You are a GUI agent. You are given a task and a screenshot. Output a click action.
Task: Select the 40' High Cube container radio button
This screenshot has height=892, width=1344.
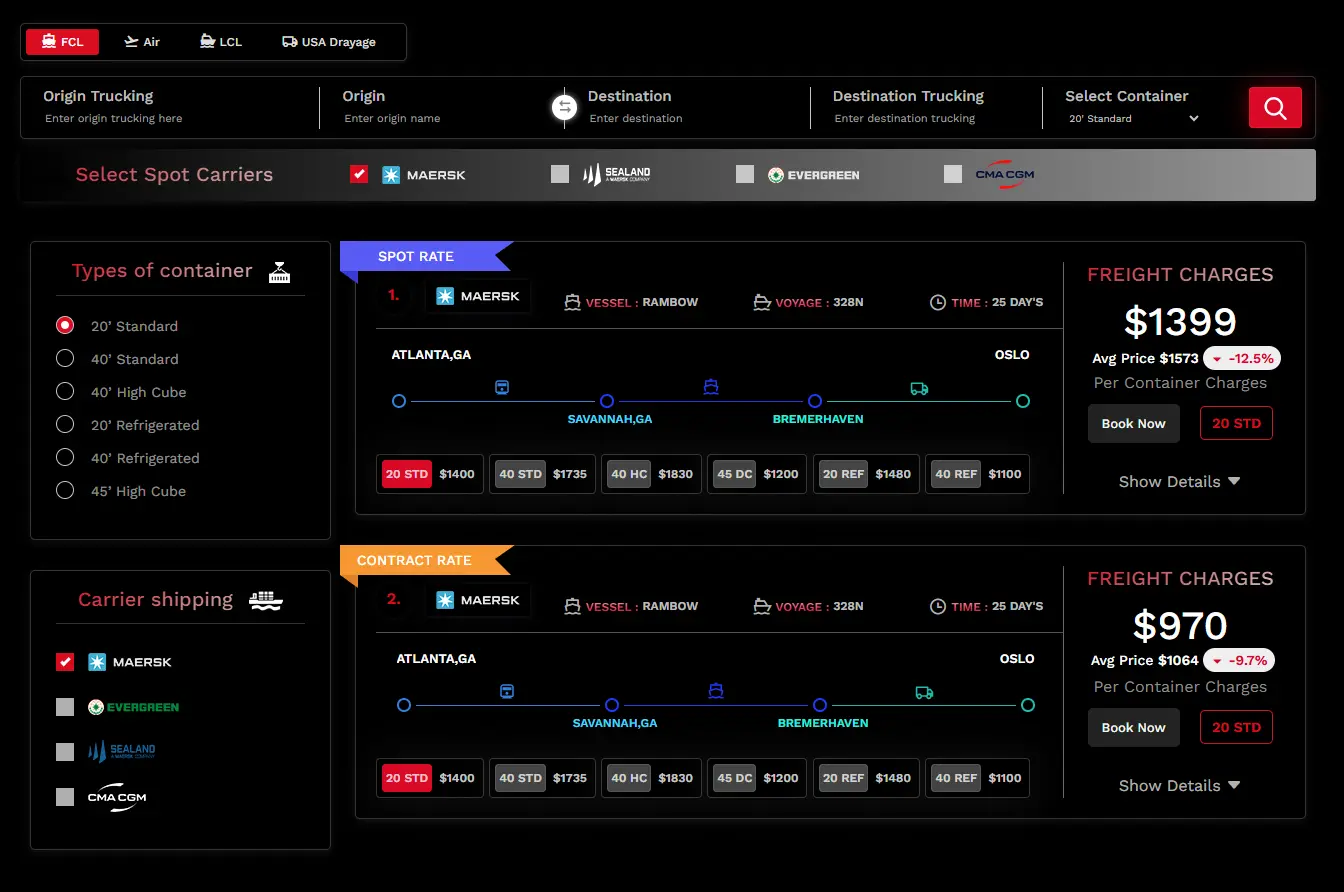pyautogui.click(x=65, y=392)
